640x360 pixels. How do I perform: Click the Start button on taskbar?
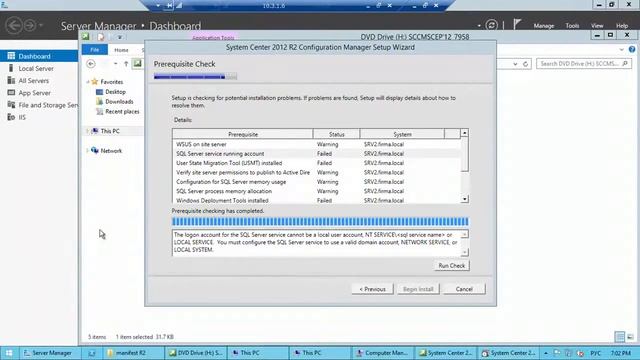tap(9, 353)
